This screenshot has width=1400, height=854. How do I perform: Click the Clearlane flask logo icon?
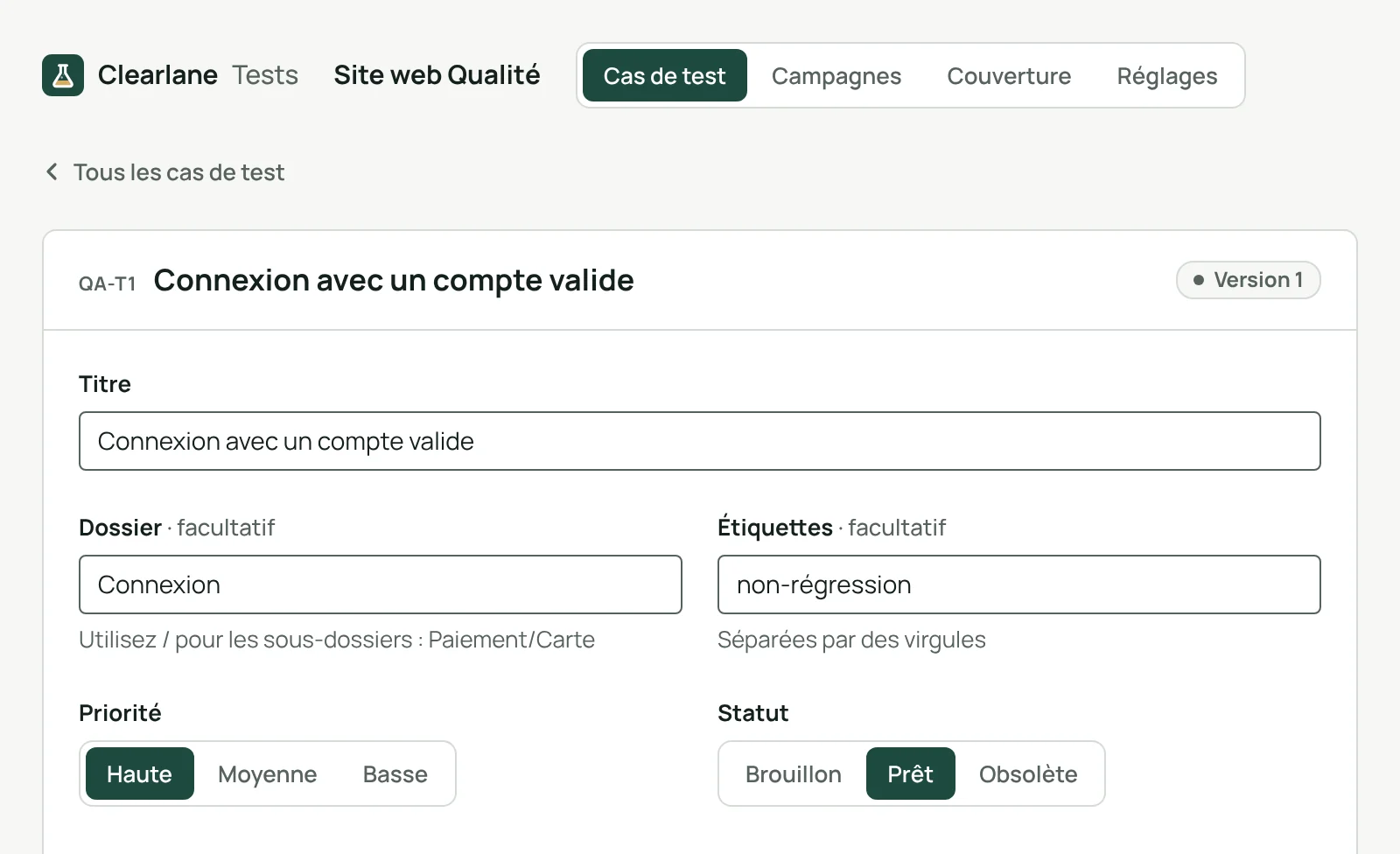click(63, 75)
